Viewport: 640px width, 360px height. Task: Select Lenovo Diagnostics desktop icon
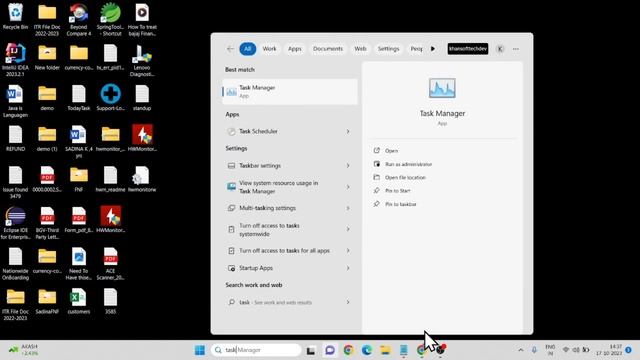click(x=142, y=60)
